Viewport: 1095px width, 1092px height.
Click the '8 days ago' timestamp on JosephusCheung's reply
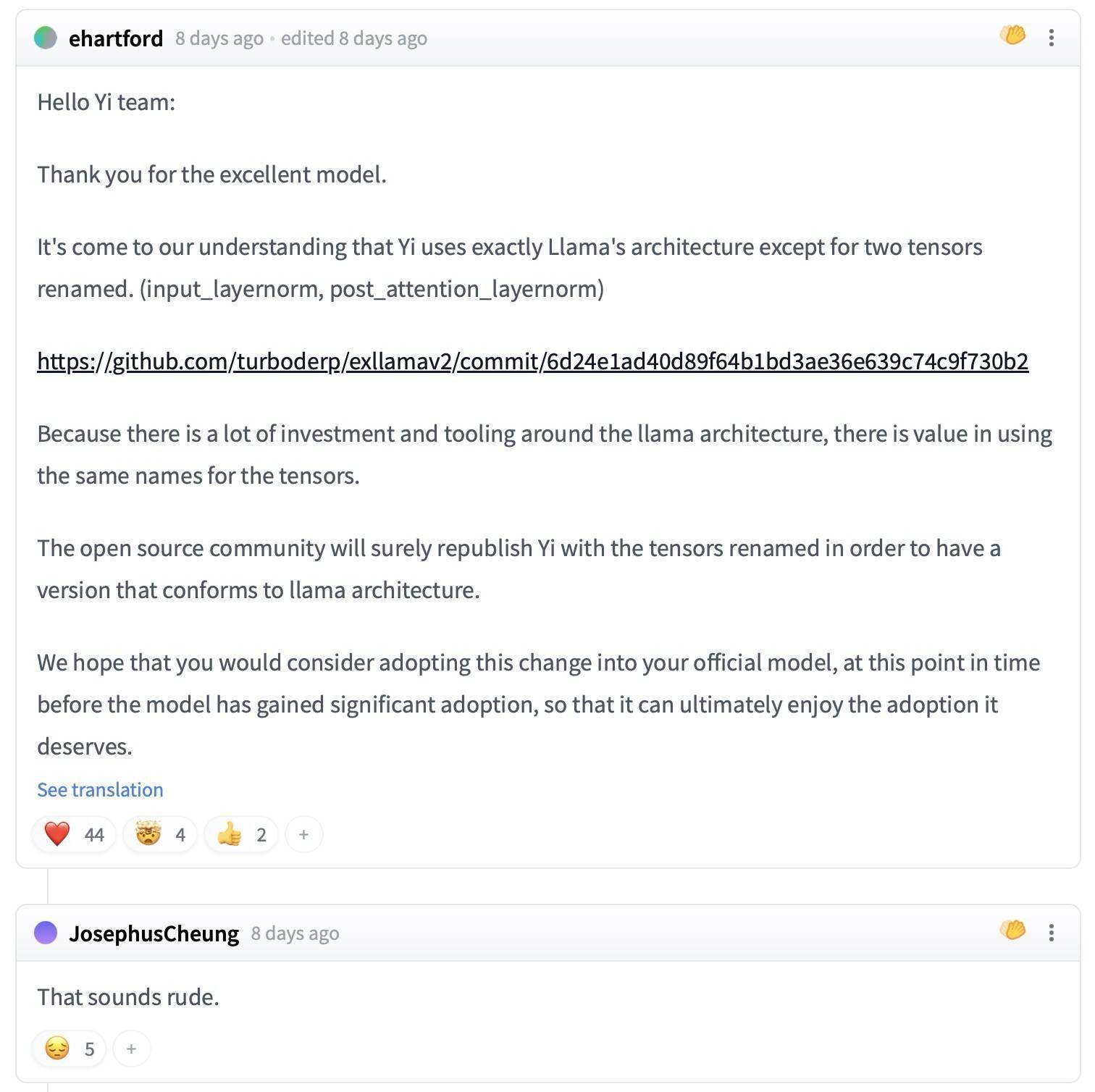(295, 933)
